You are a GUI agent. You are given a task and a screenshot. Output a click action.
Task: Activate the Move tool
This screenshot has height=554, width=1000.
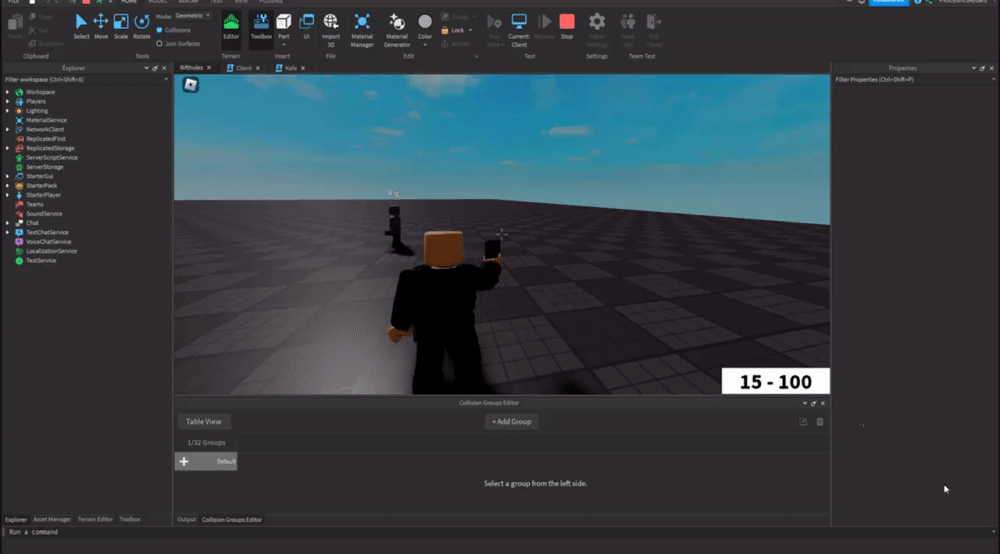[x=101, y=27]
